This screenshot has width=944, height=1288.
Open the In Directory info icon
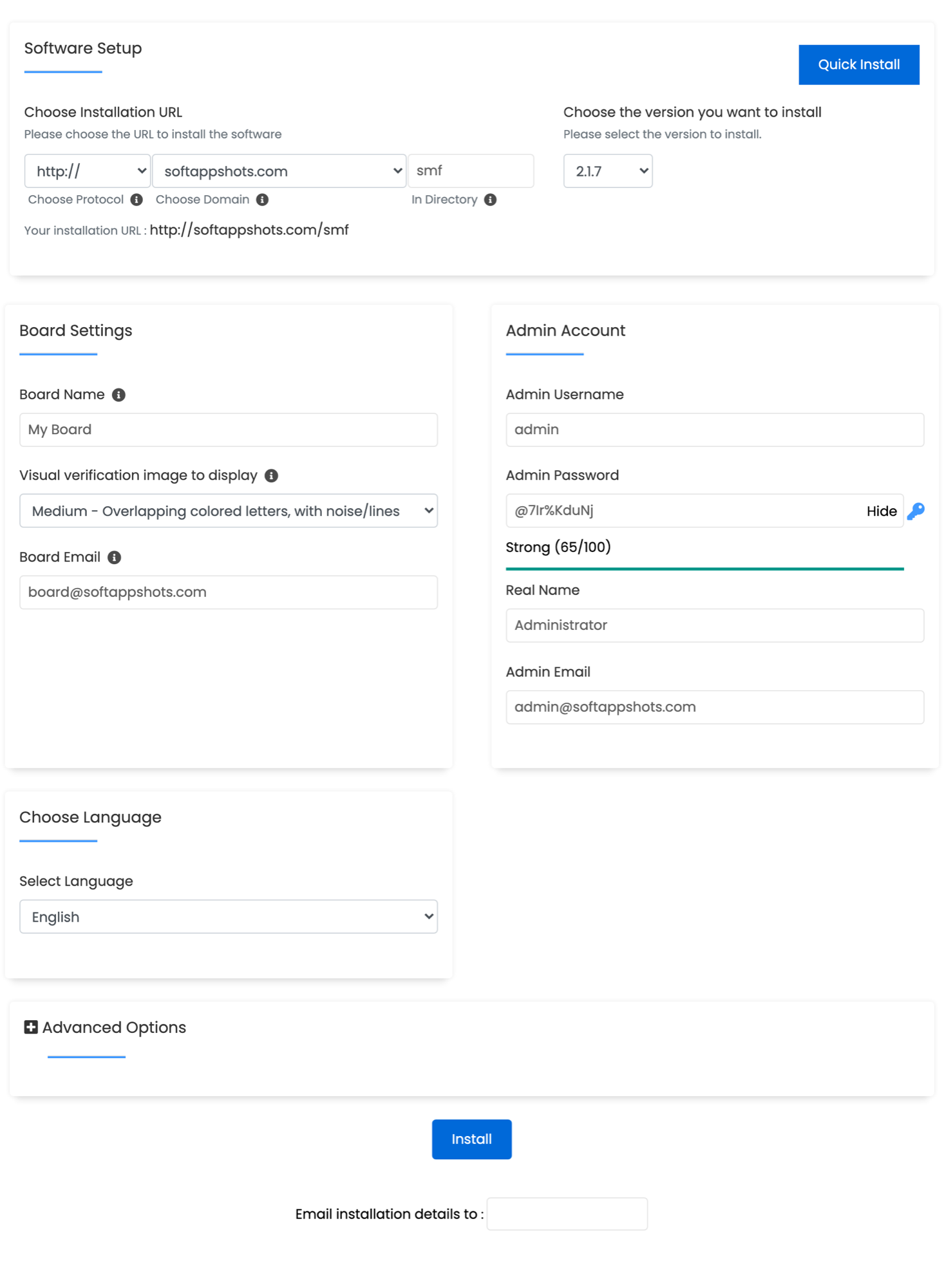(x=490, y=200)
